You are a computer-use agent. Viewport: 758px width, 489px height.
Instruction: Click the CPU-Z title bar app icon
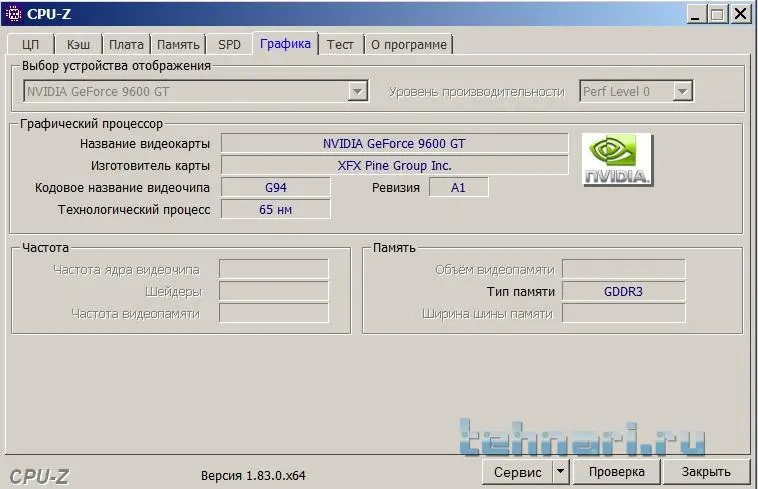tap(14, 14)
